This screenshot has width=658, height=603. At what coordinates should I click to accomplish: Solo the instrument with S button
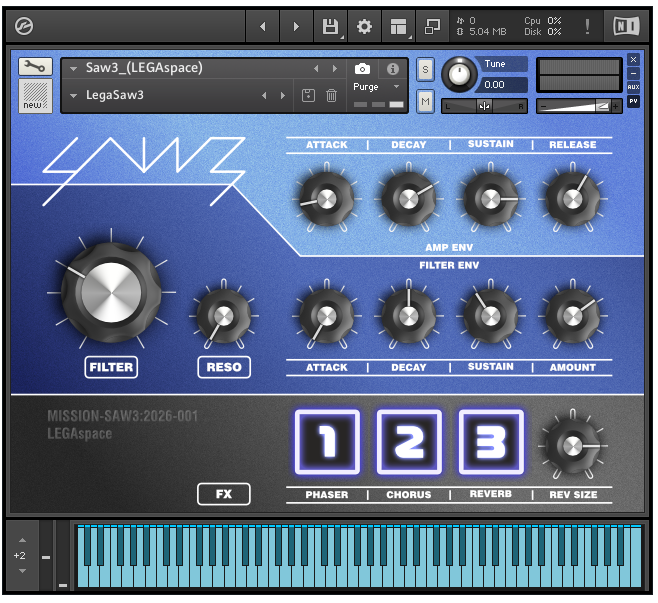(x=425, y=69)
